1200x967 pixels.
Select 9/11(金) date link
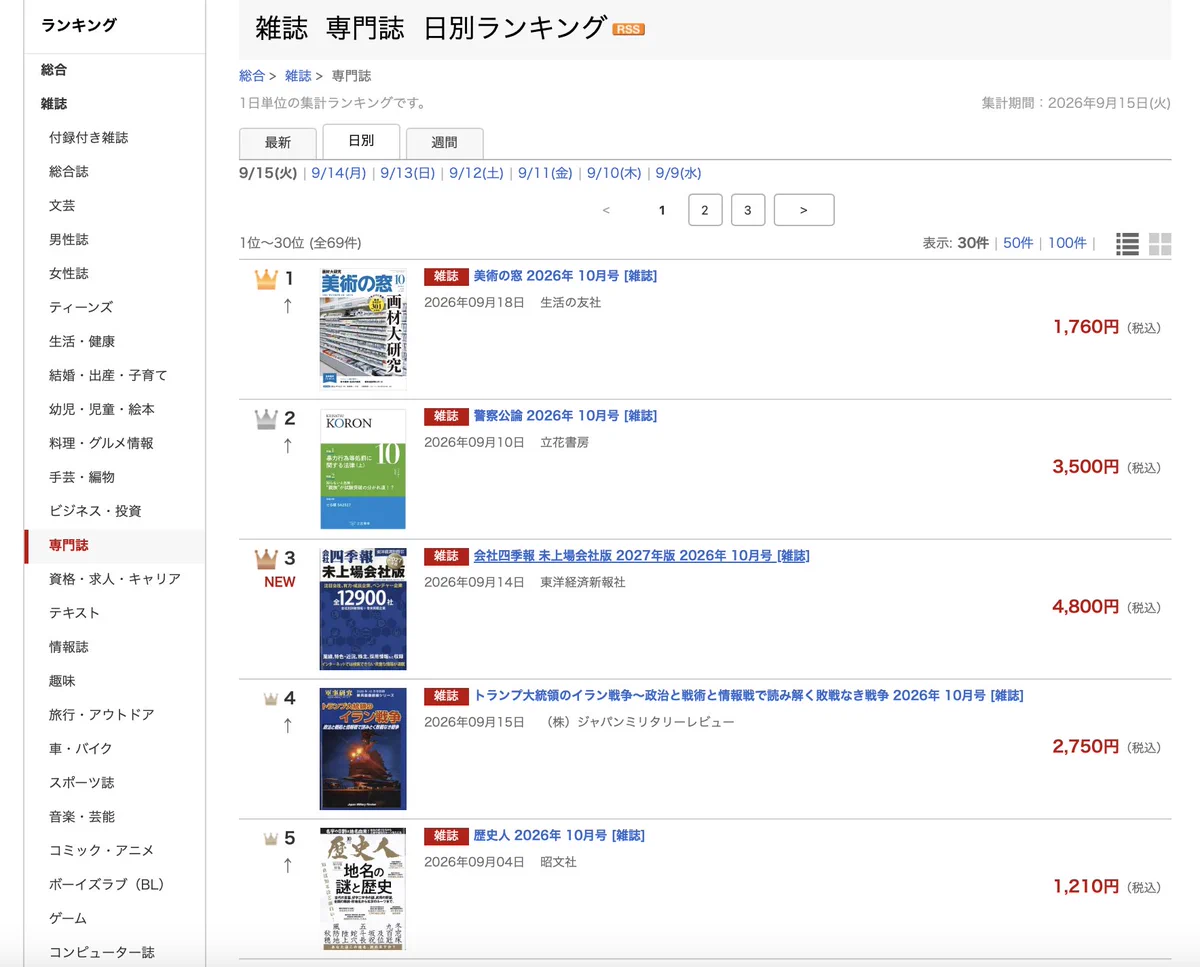pos(545,173)
